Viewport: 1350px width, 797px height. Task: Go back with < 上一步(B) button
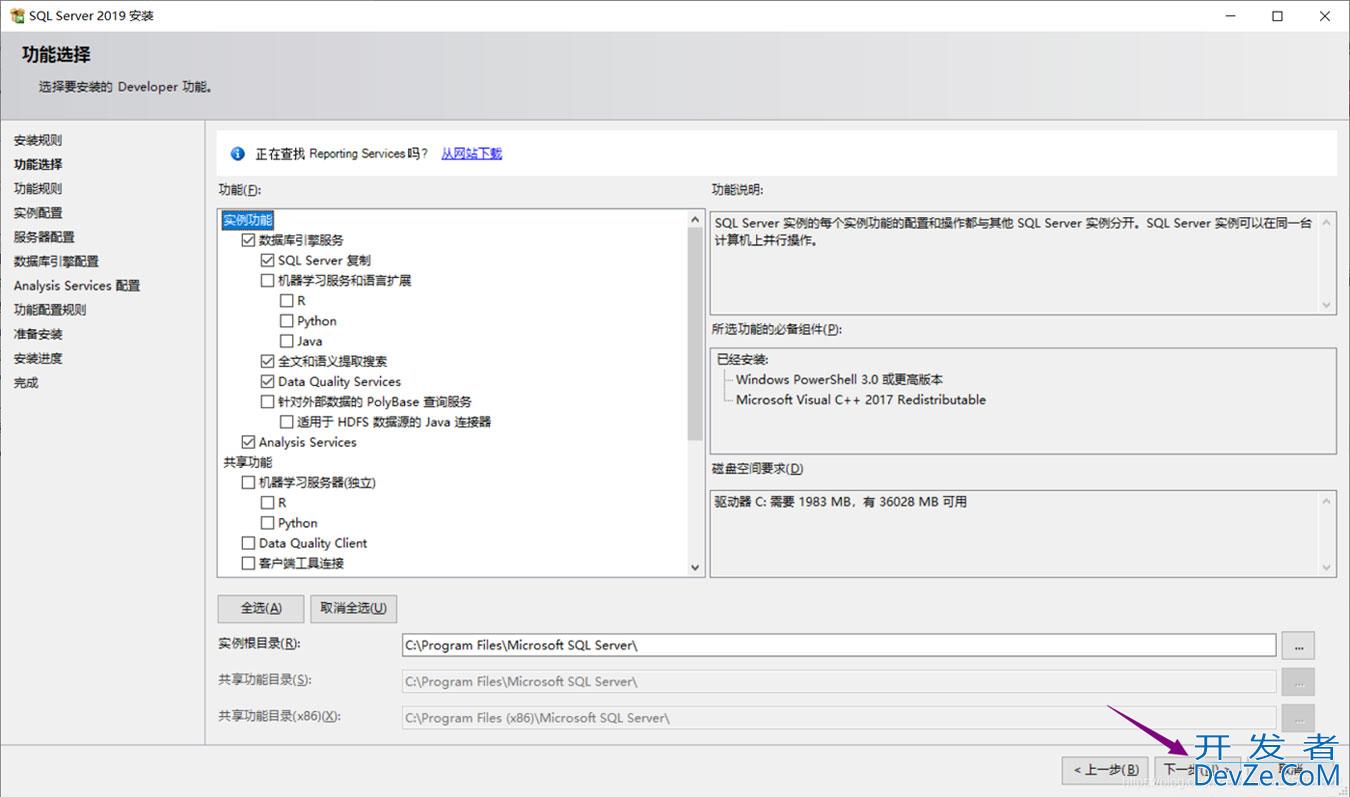coord(1105,770)
